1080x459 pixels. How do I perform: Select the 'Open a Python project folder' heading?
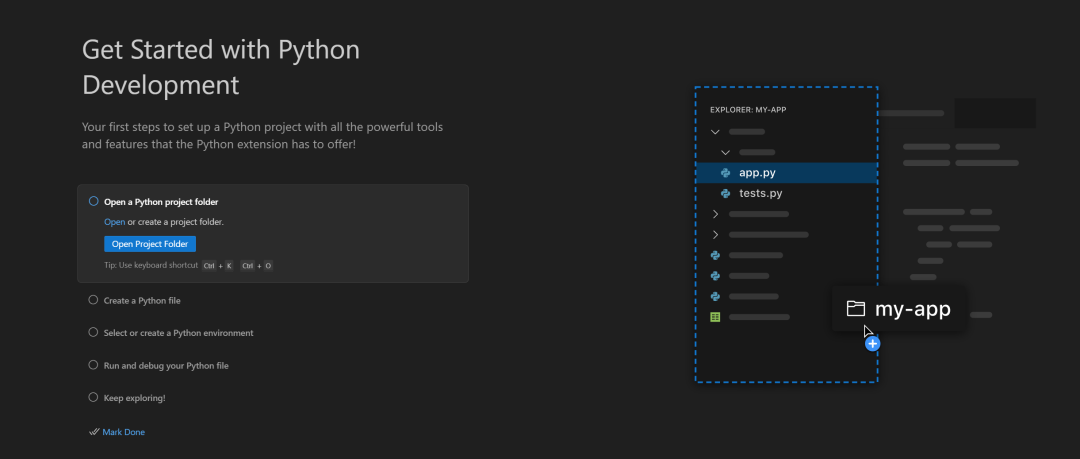[161, 202]
